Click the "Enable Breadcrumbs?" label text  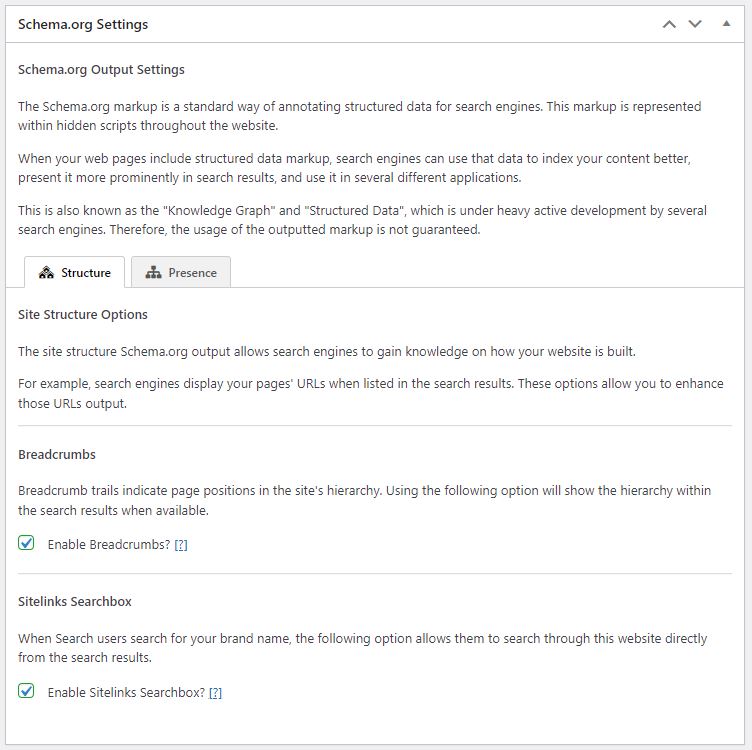[108, 545]
